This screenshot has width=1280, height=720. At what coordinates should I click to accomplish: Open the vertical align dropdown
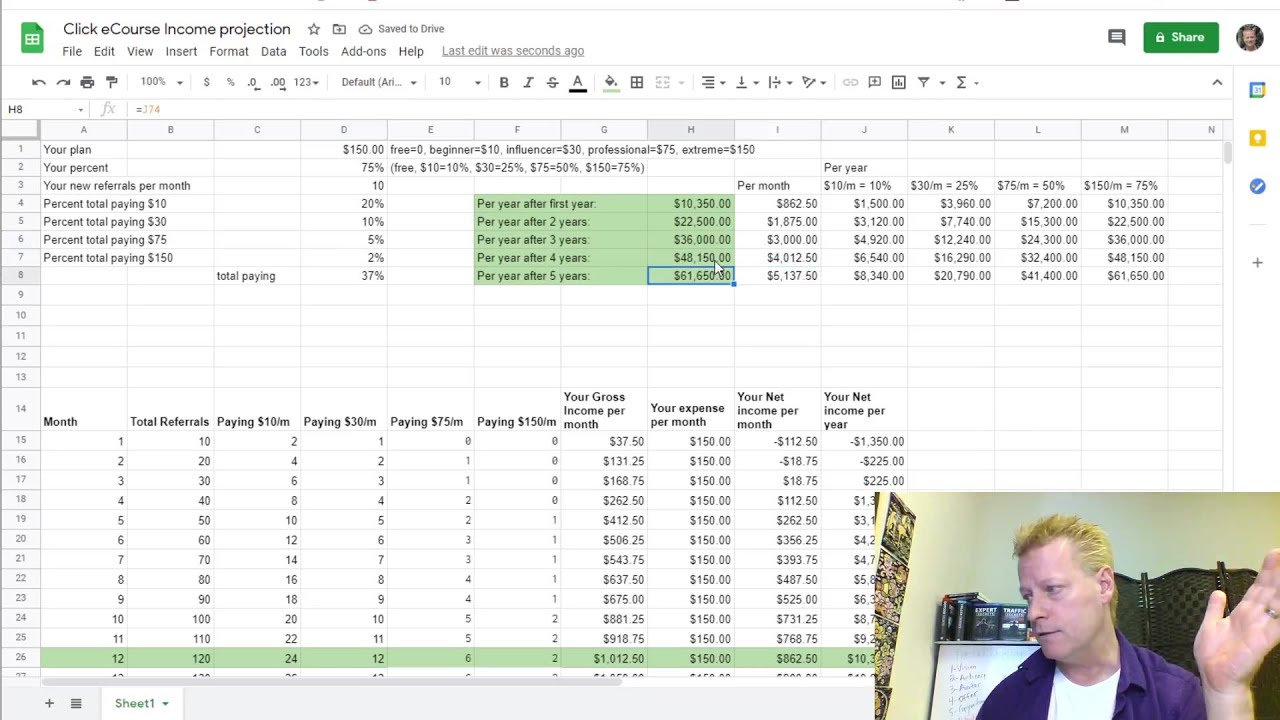point(745,82)
